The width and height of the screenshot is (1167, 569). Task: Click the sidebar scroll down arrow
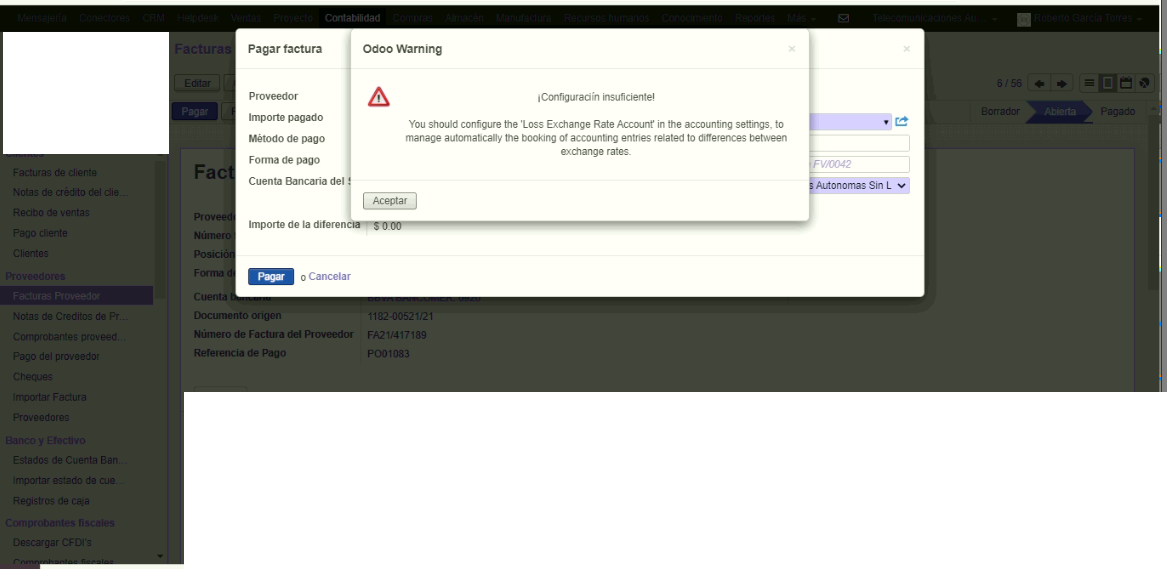pos(160,556)
